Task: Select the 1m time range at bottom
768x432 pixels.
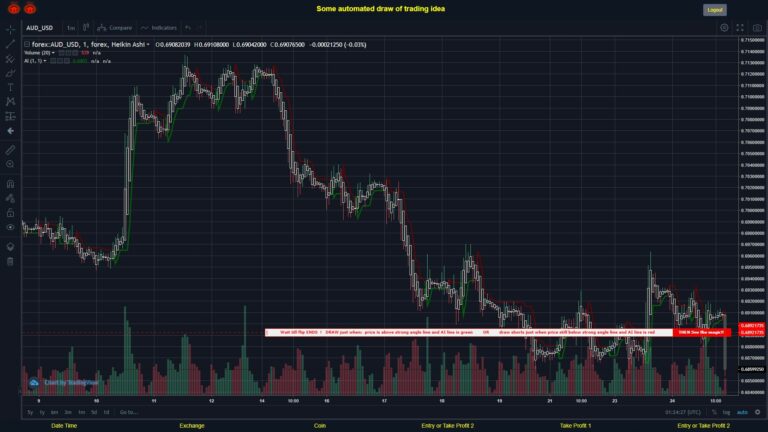Action: point(81,412)
